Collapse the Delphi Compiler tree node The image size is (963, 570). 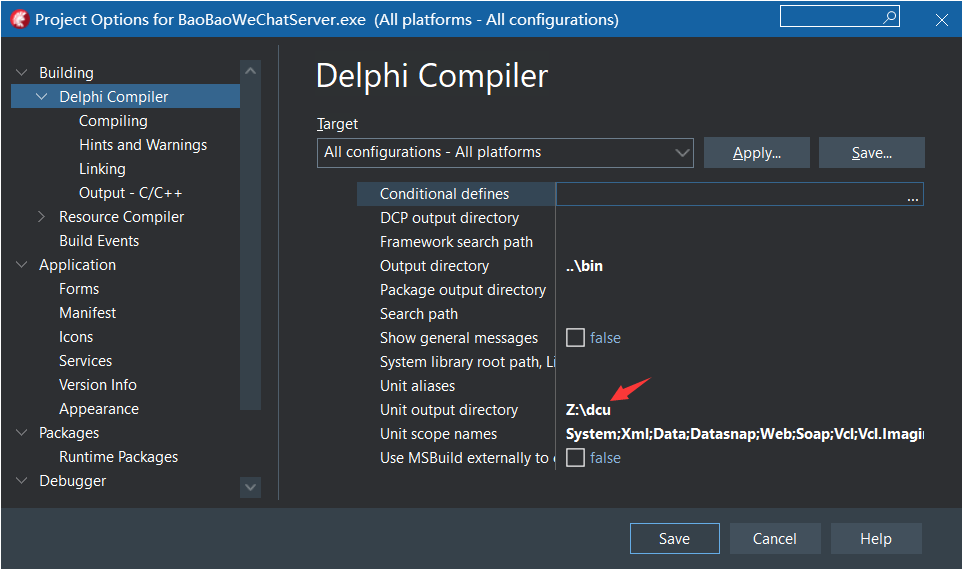[x=42, y=97]
